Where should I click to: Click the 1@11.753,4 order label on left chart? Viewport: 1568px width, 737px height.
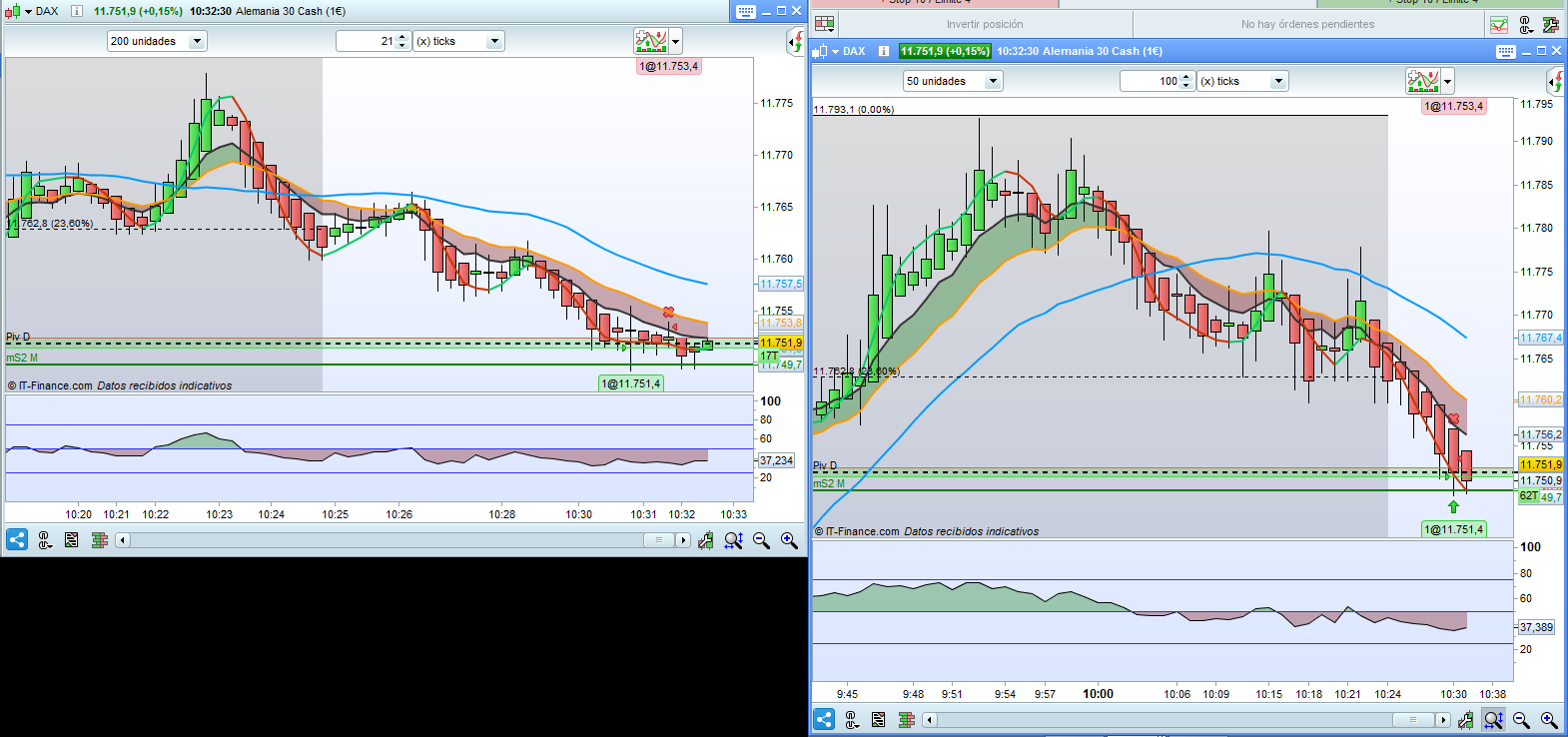pyautogui.click(x=669, y=66)
